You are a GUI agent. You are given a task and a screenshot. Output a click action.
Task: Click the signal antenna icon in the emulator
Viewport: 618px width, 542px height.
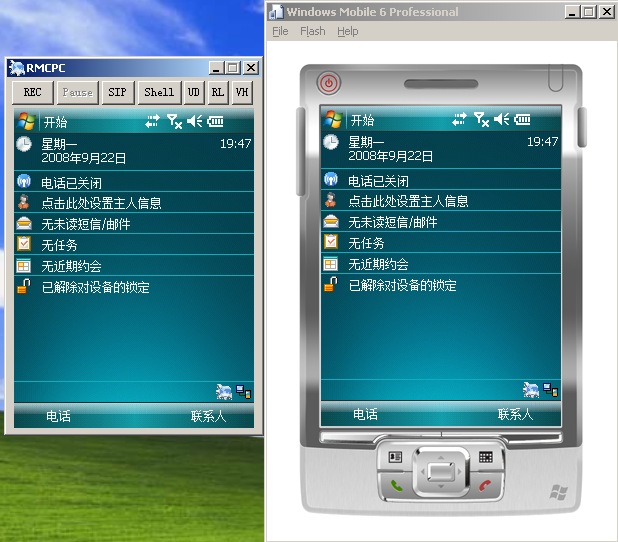481,119
